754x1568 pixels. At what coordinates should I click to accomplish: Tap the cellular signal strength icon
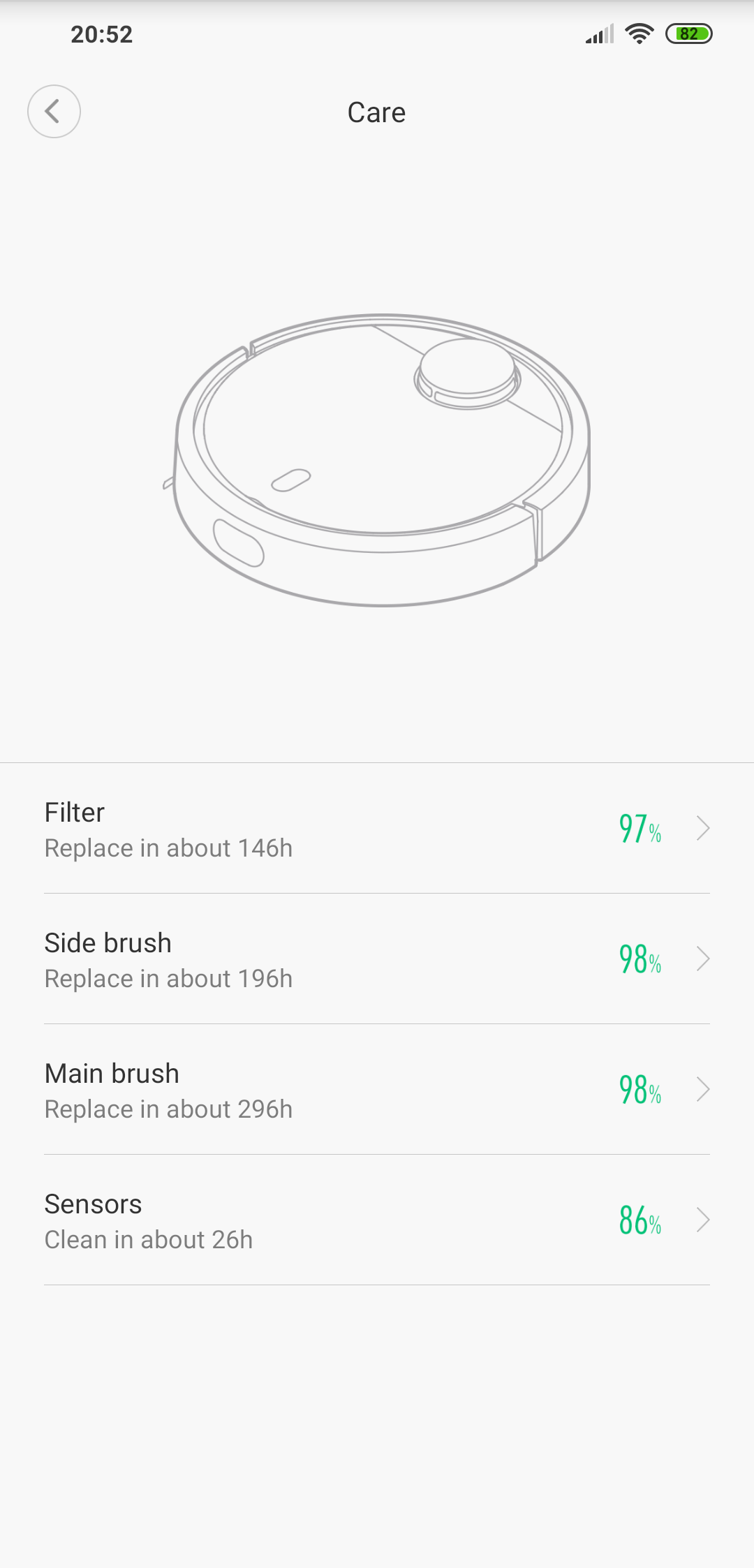(x=600, y=34)
